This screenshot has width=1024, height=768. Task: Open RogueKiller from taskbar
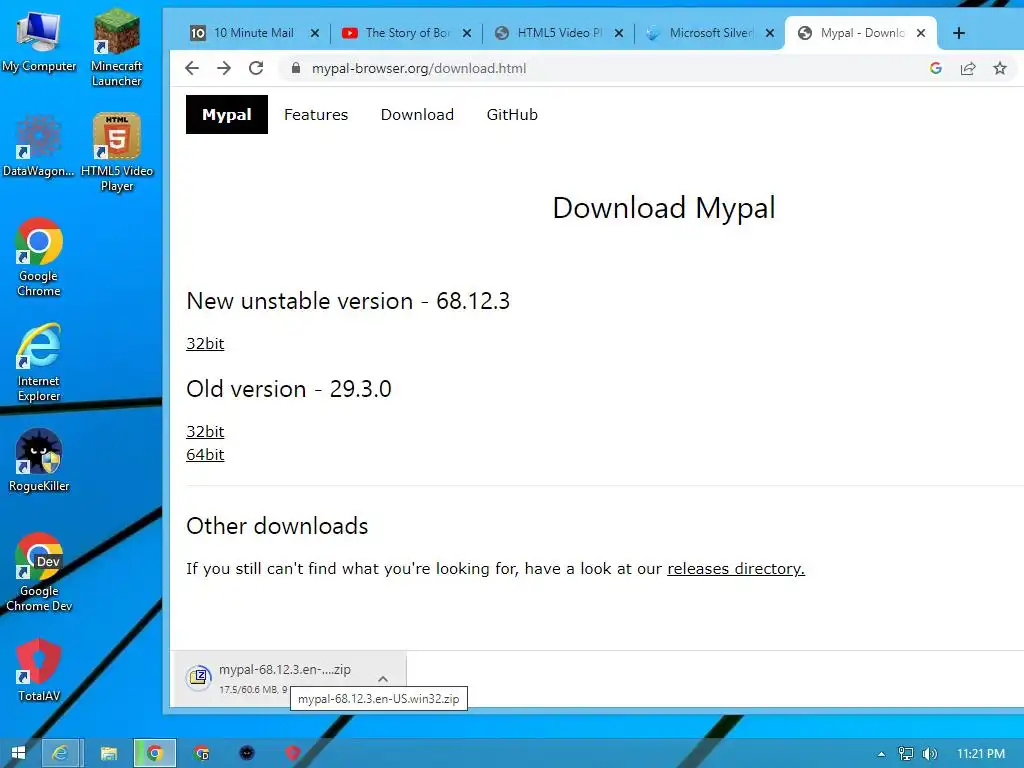[x=247, y=753]
